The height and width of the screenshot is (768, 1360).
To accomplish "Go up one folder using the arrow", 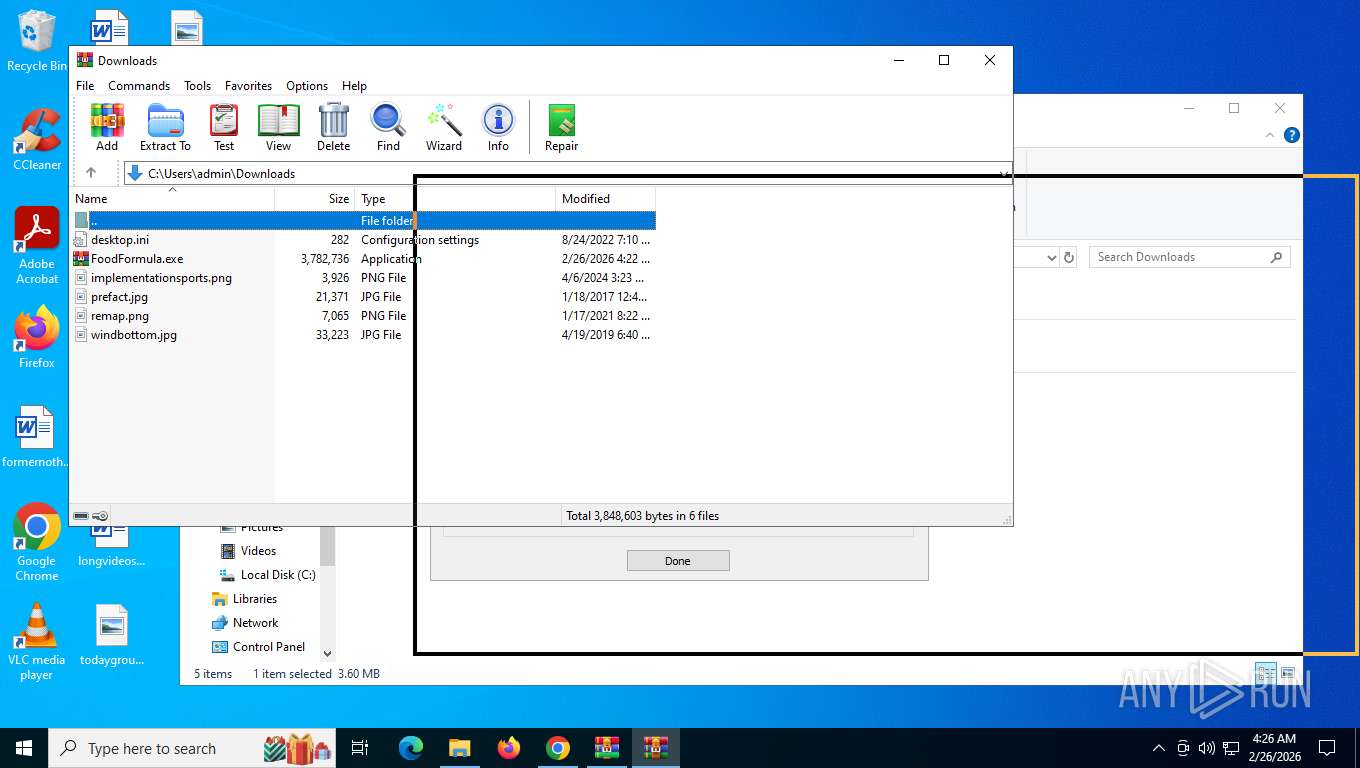I will click(x=90, y=173).
